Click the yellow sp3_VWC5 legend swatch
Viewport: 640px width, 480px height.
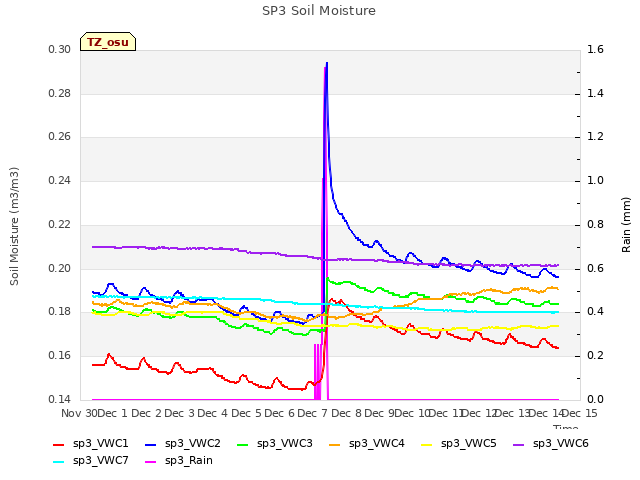pyautogui.click(x=427, y=444)
